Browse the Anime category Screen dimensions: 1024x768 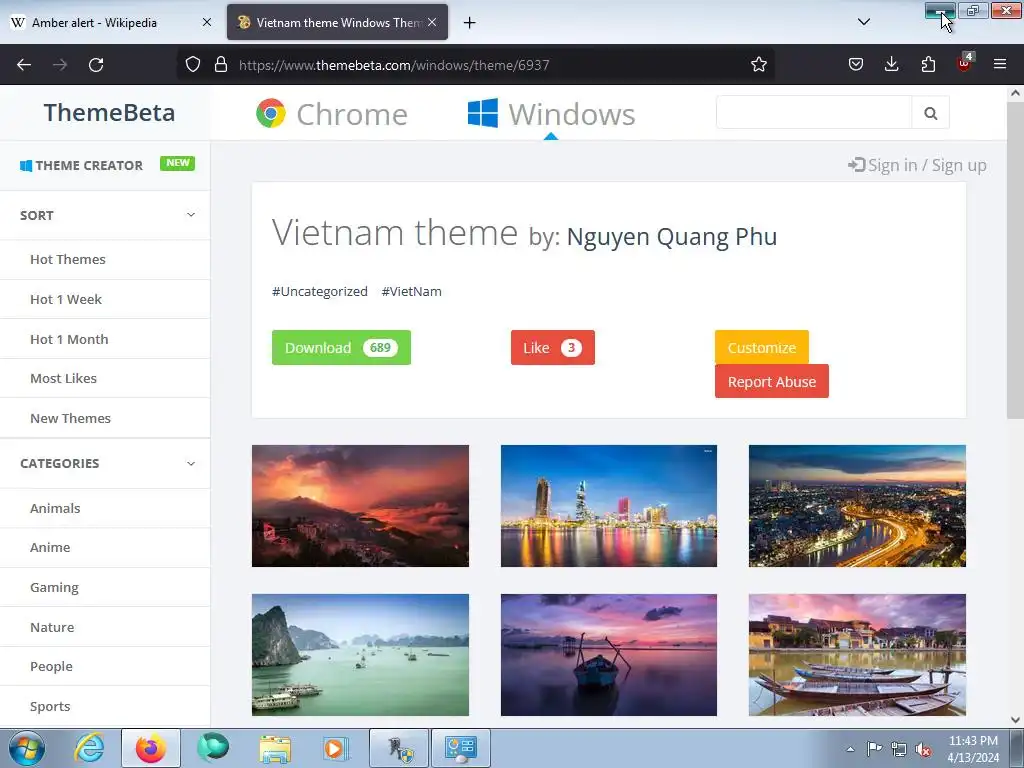(50, 547)
